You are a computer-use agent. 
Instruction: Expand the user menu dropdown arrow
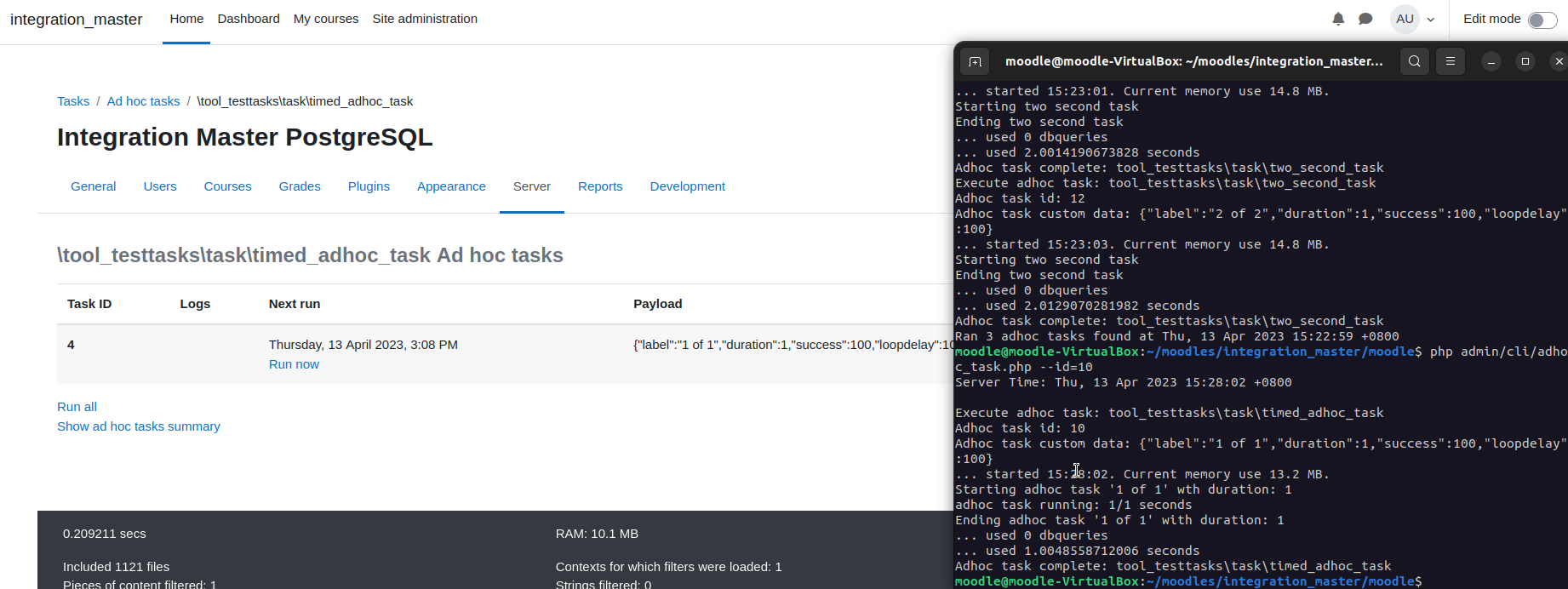pos(1431,20)
